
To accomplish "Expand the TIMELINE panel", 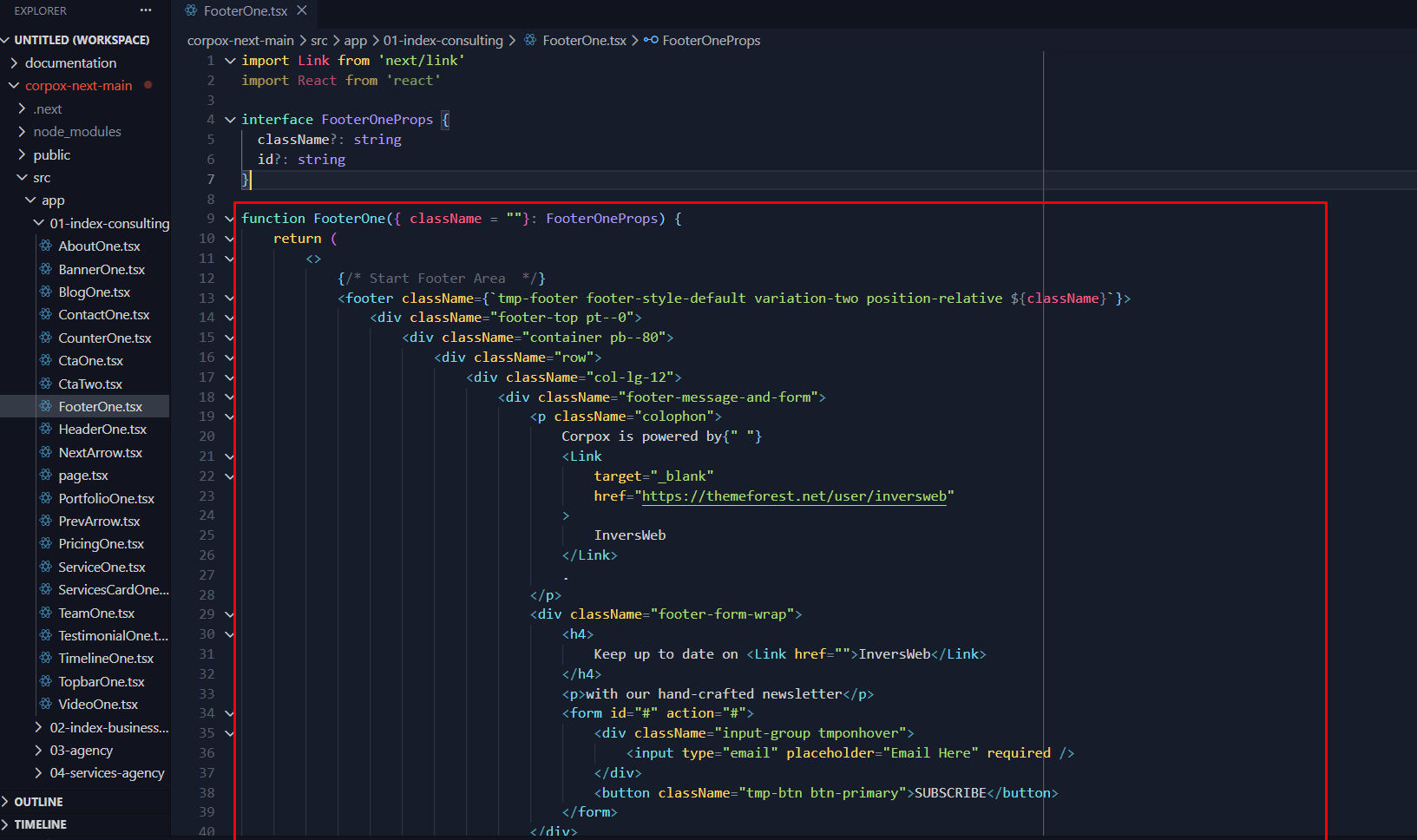I will coord(40,824).
